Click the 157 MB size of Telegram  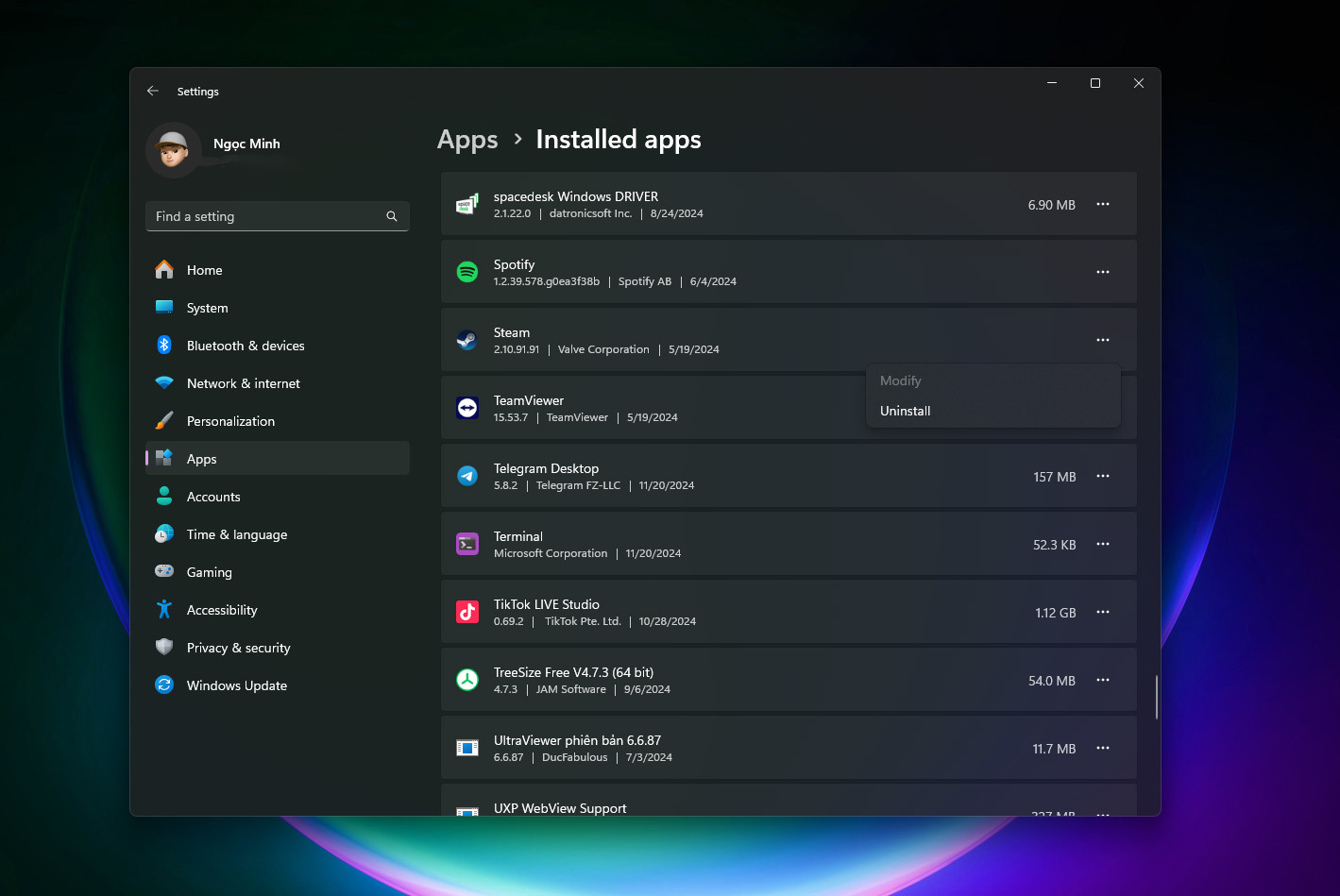coord(1055,477)
